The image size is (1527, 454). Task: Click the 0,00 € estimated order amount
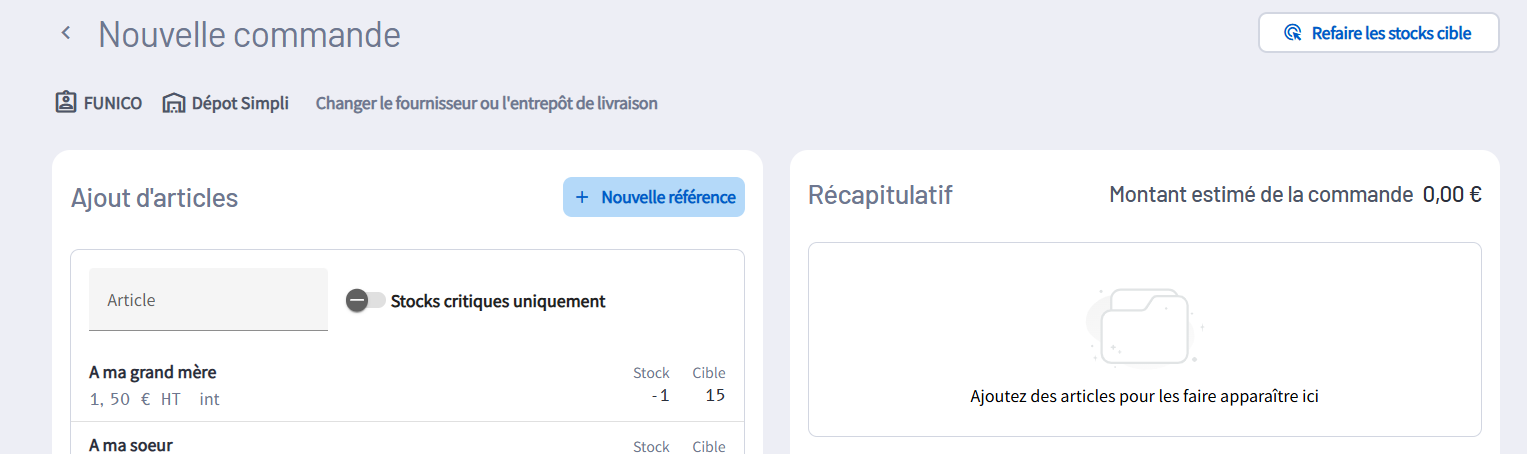point(1452,195)
